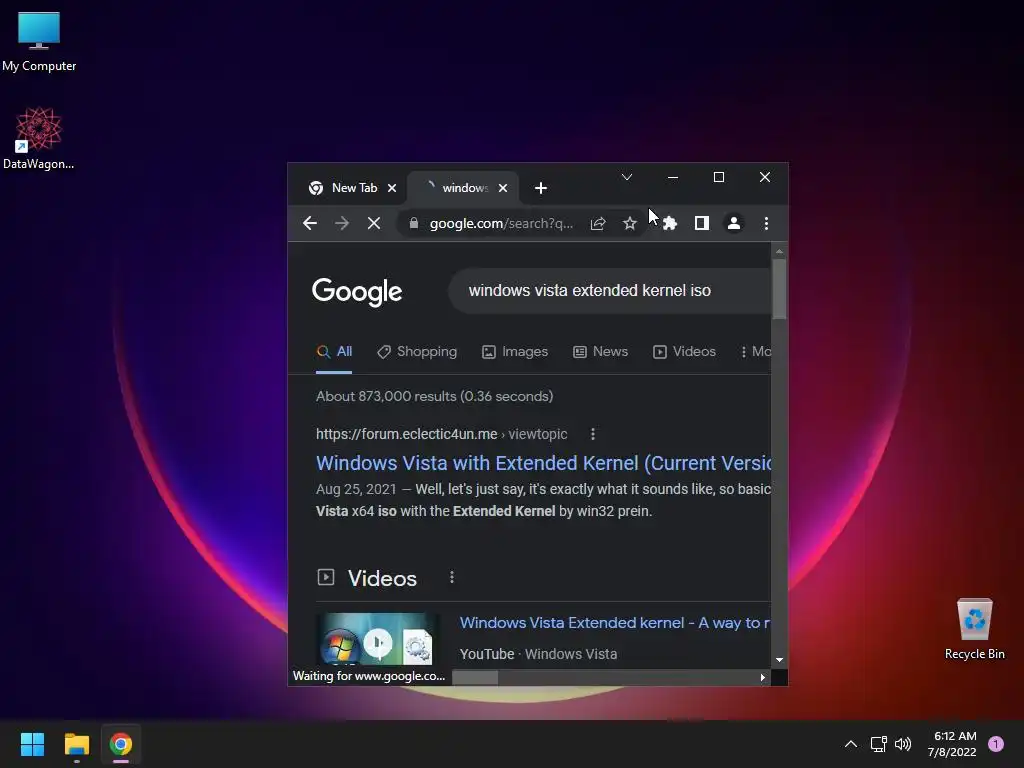Click the horizontal scrollbar thumb

coord(475,677)
